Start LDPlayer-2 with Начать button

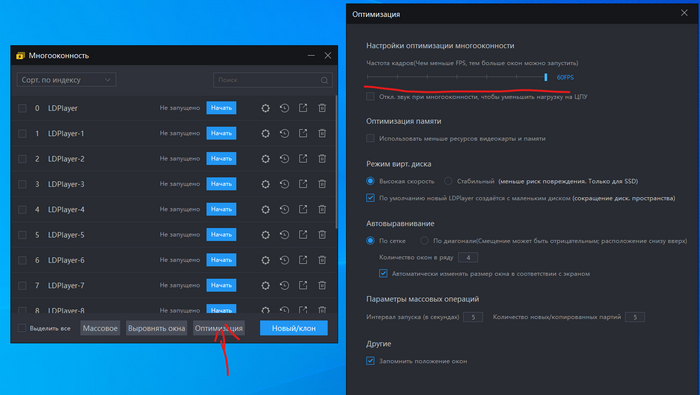[x=221, y=158]
